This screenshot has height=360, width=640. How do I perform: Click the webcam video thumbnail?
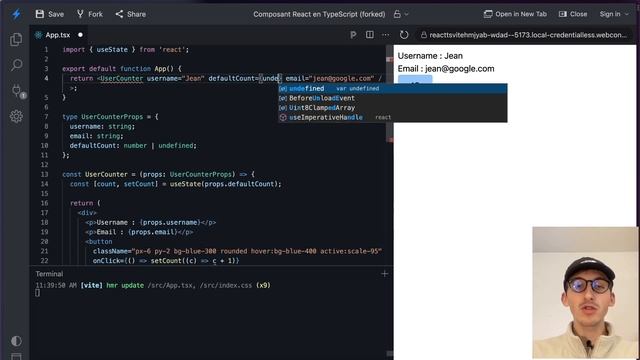585,292
